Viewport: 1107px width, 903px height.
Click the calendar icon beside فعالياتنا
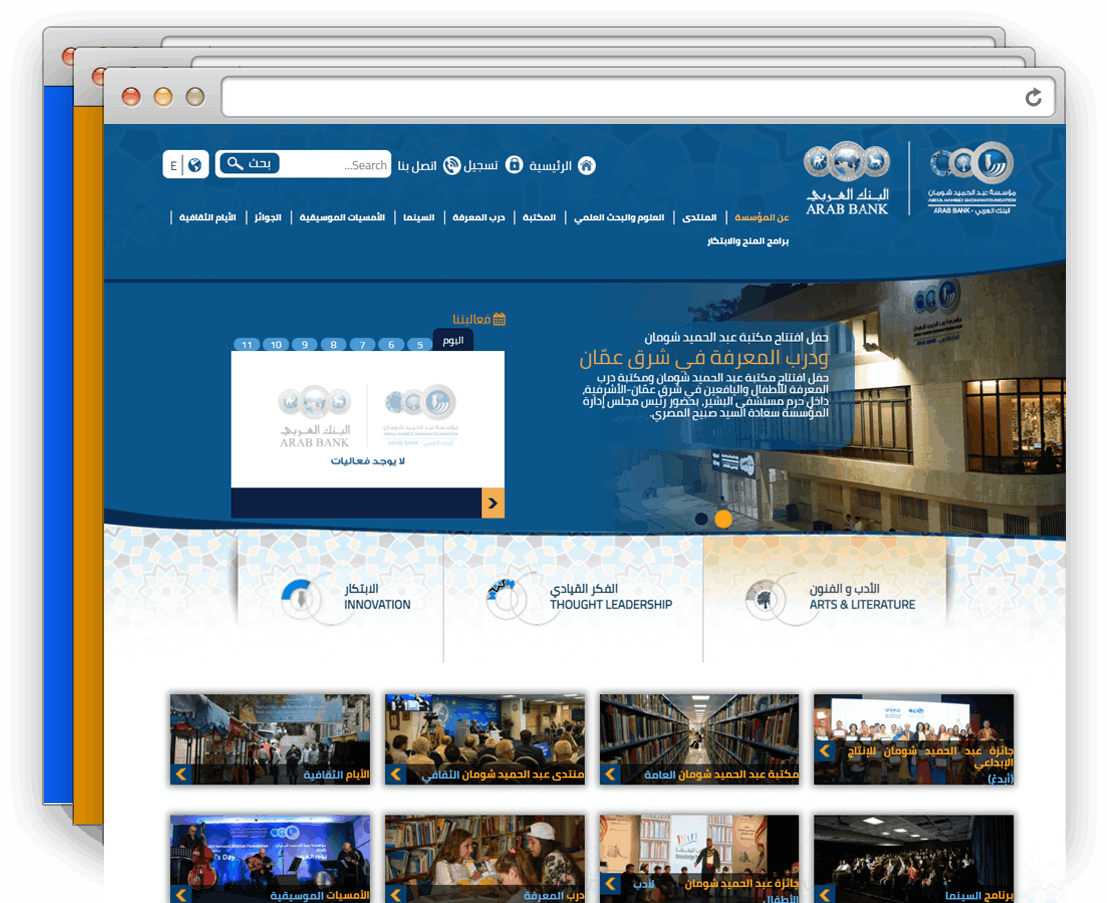[499, 319]
